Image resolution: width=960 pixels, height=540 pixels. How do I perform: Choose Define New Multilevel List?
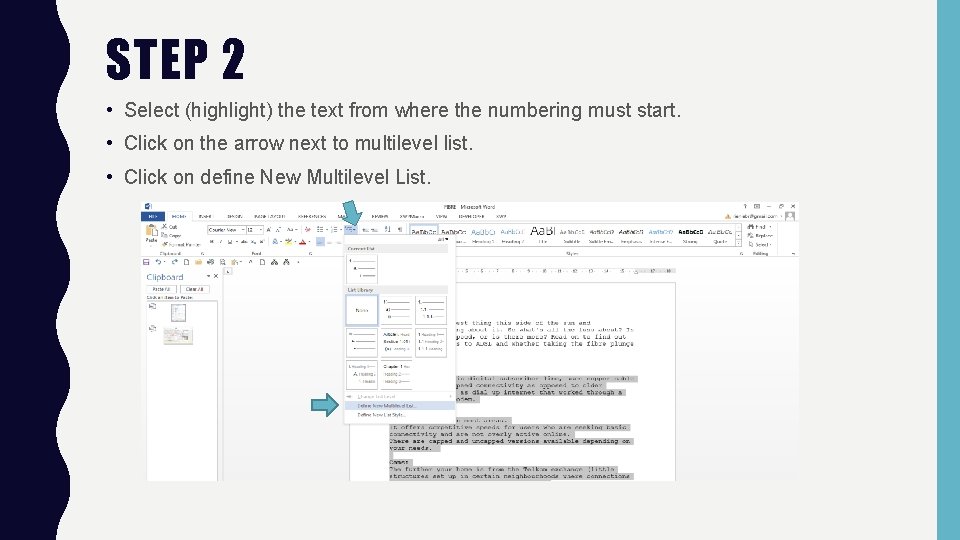click(399, 405)
